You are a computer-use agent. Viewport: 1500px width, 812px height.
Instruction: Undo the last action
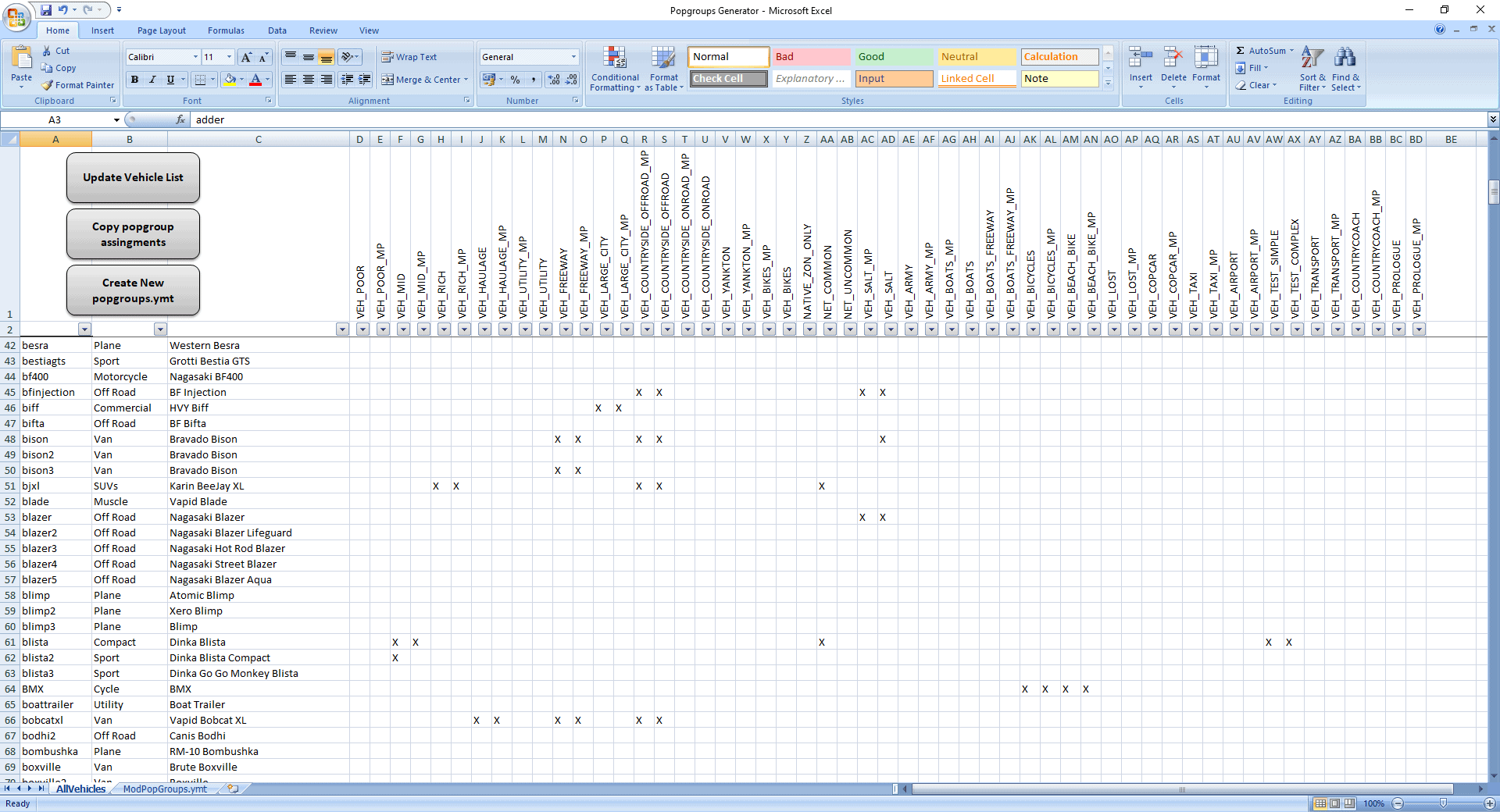click(x=62, y=10)
